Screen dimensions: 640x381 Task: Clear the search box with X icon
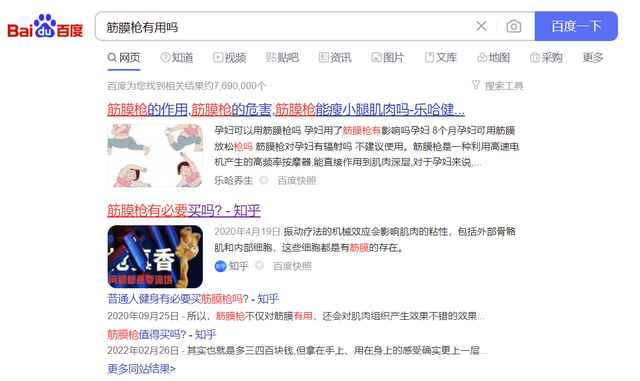481,26
